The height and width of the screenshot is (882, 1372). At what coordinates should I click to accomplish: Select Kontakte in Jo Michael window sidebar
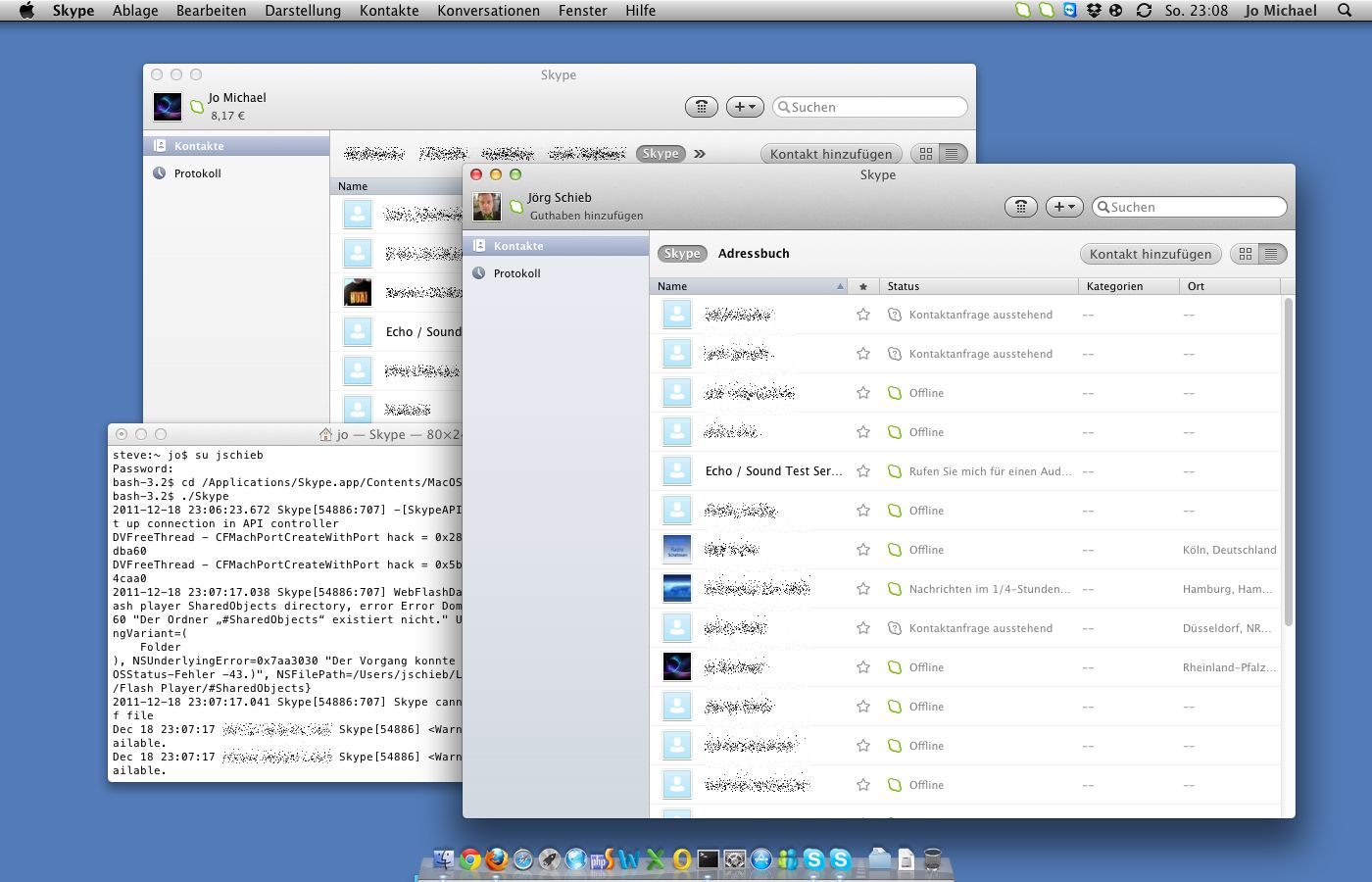pos(236,146)
